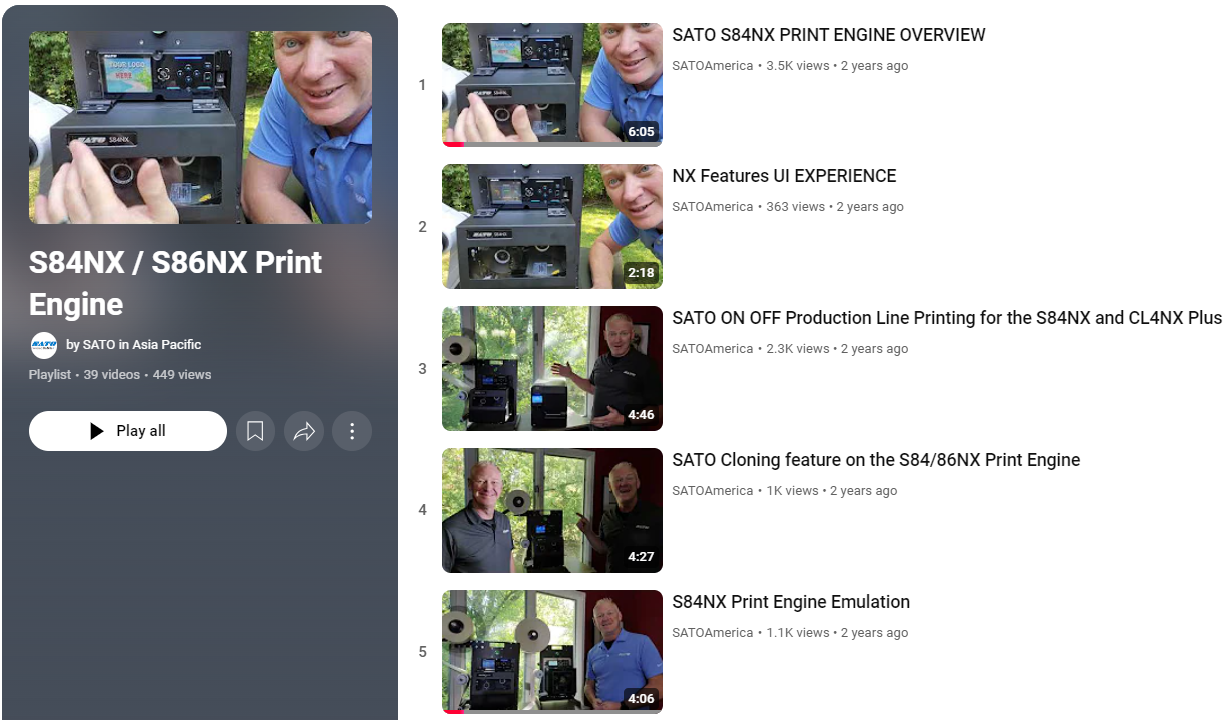Click the thumbnail of video 2
The height and width of the screenshot is (720, 1232).
[552, 226]
